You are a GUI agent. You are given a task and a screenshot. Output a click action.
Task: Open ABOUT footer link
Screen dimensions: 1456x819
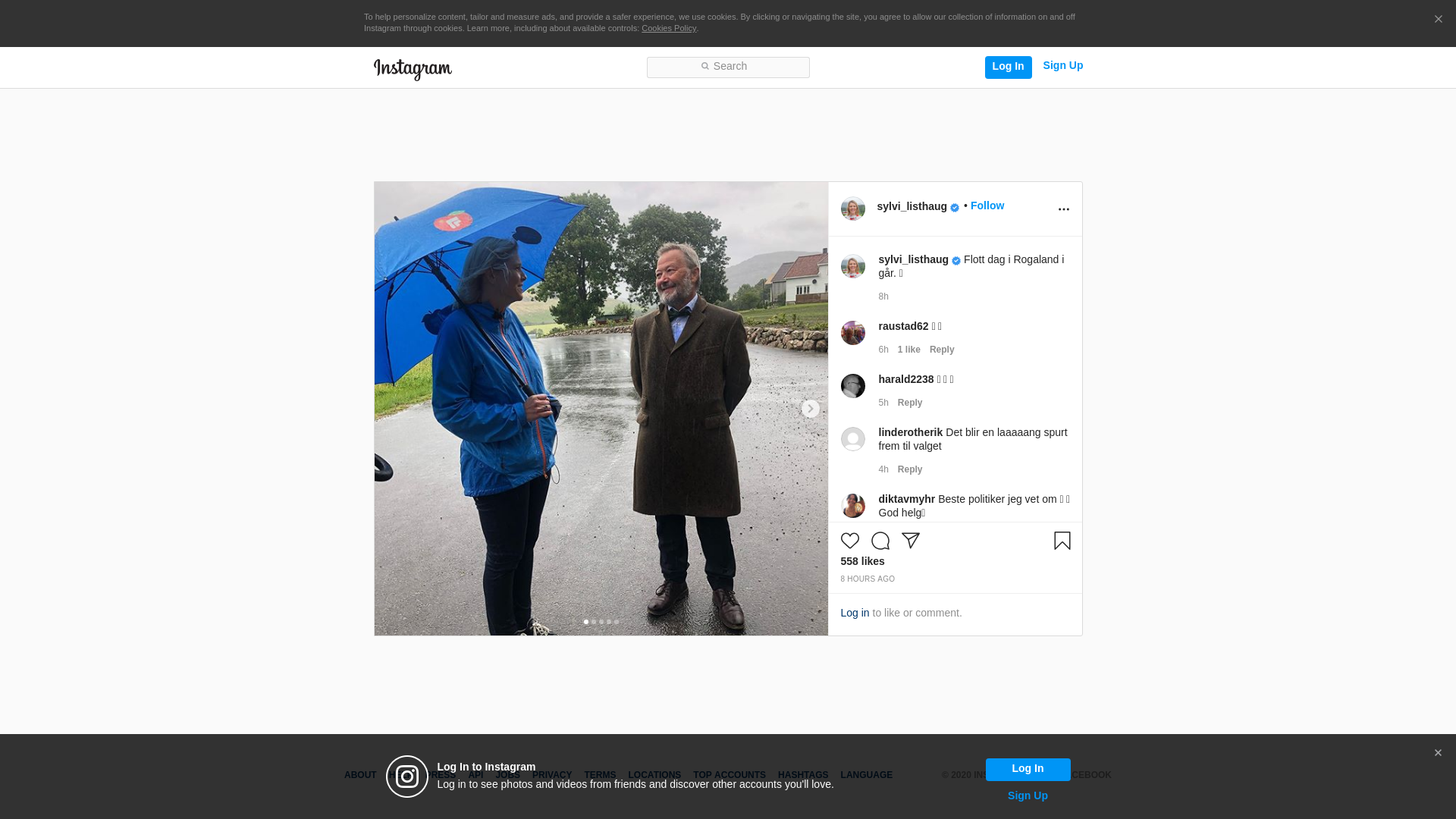coord(360,775)
